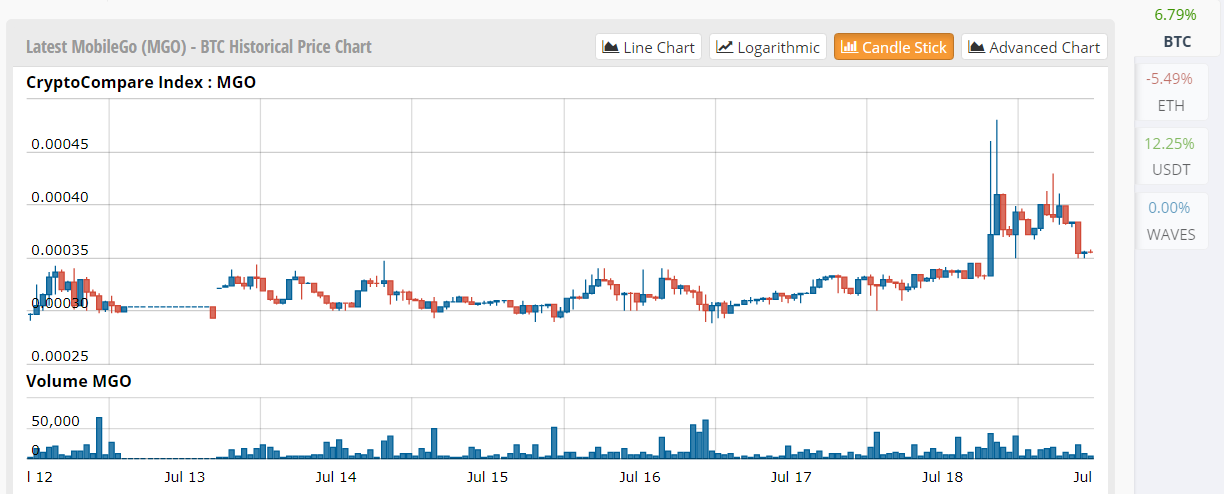Select the highlighted Candle Stick mode

[x=893, y=47]
